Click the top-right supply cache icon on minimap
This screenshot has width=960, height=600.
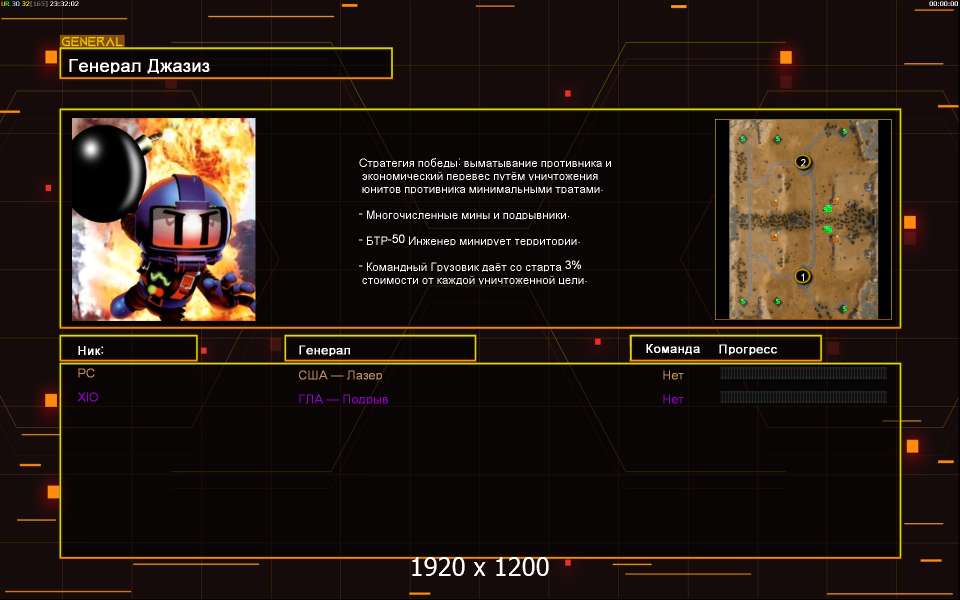click(x=844, y=132)
